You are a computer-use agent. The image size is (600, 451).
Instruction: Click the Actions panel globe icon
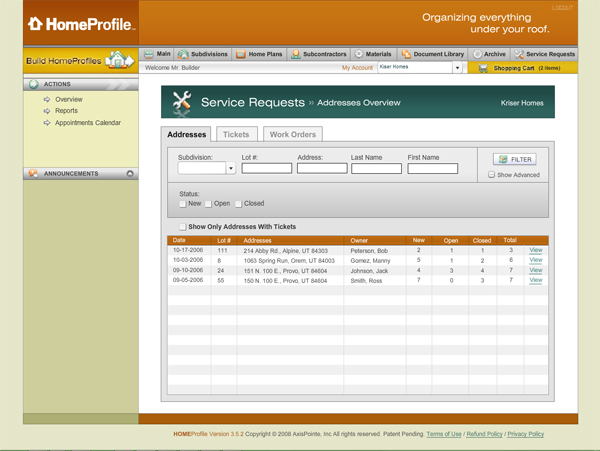pyautogui.click(x=34, y=84)
